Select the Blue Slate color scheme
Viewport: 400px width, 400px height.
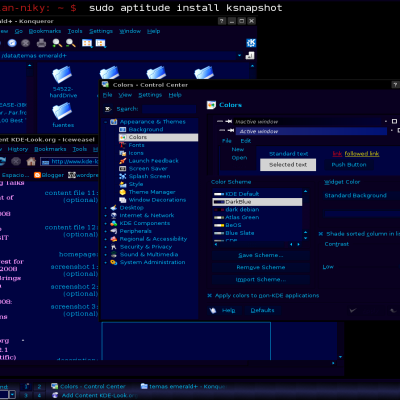258,233
